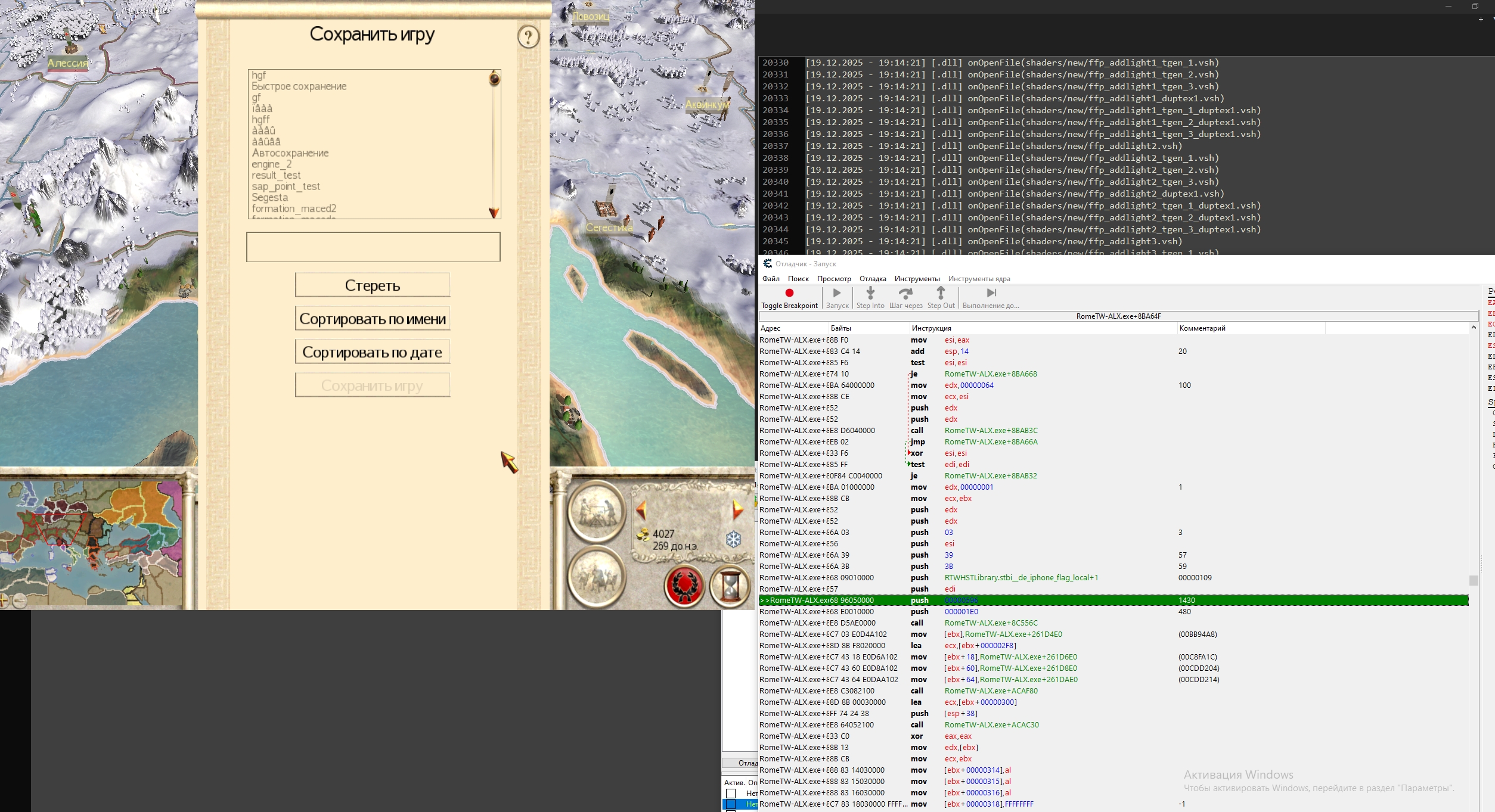Screen dimensions: 1495x812
Task: Click the orange left arrow in the game panel
Action: tap(641, 510)
